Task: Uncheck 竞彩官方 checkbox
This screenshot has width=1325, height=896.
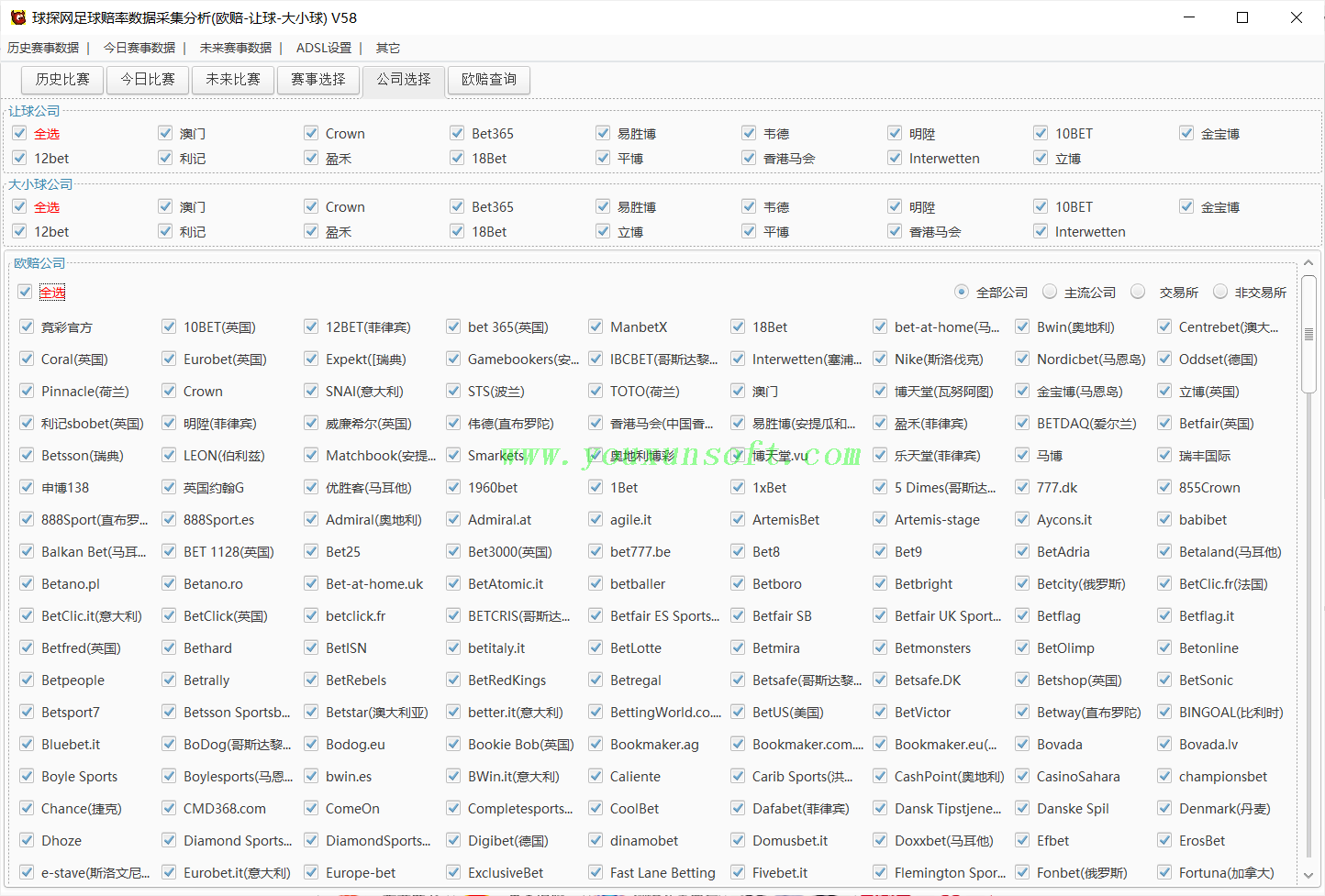Action: [x=27, y=326]
